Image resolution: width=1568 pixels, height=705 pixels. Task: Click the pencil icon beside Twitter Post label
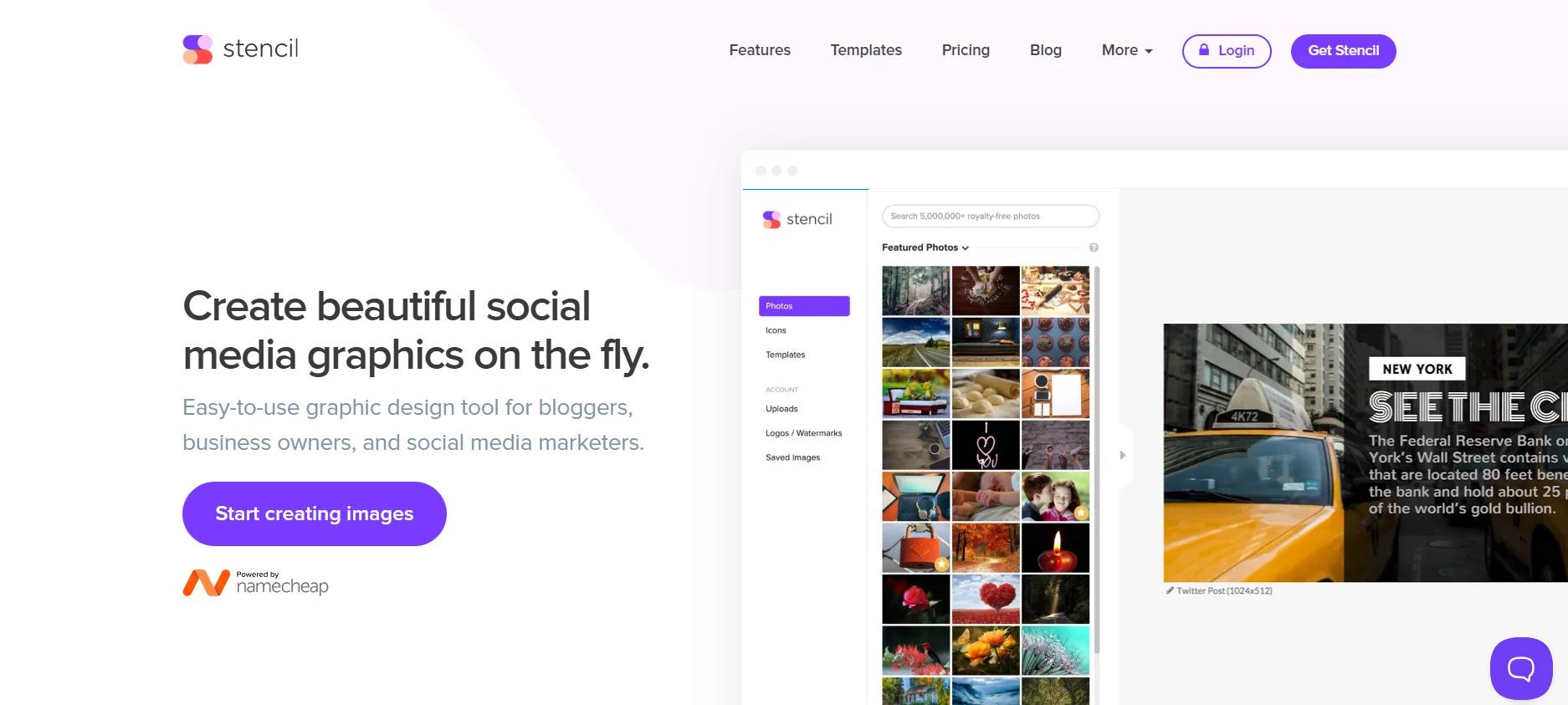[1170, 590]
